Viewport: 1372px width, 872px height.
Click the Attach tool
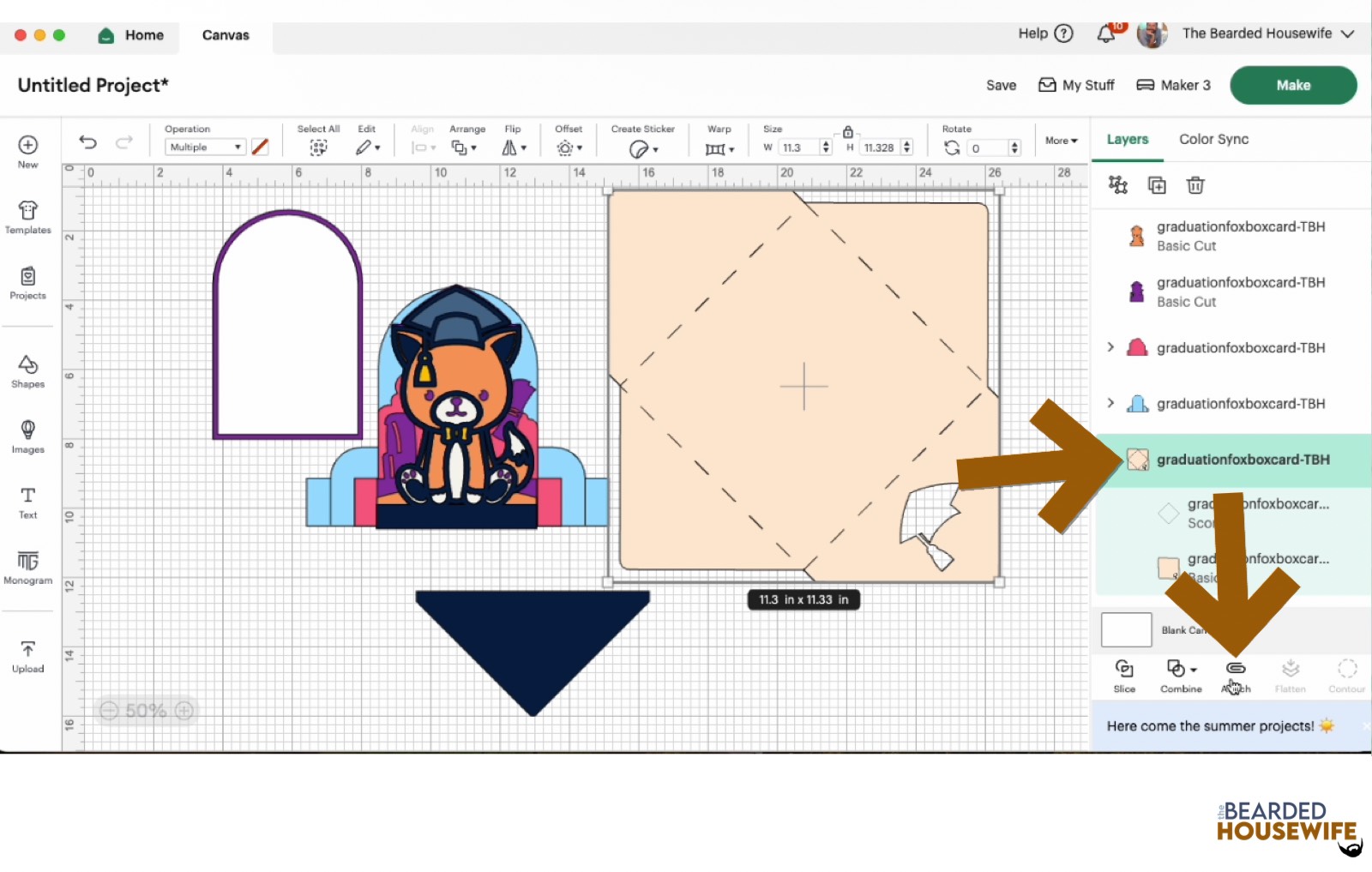click(x=1236, y=676)
